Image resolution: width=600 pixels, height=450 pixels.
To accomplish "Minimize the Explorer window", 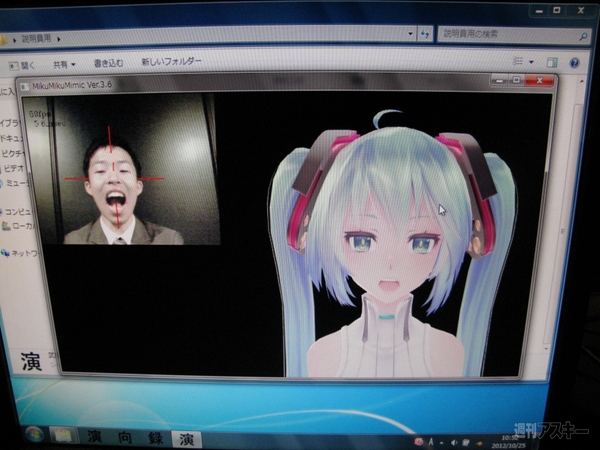I will [540, 11].
